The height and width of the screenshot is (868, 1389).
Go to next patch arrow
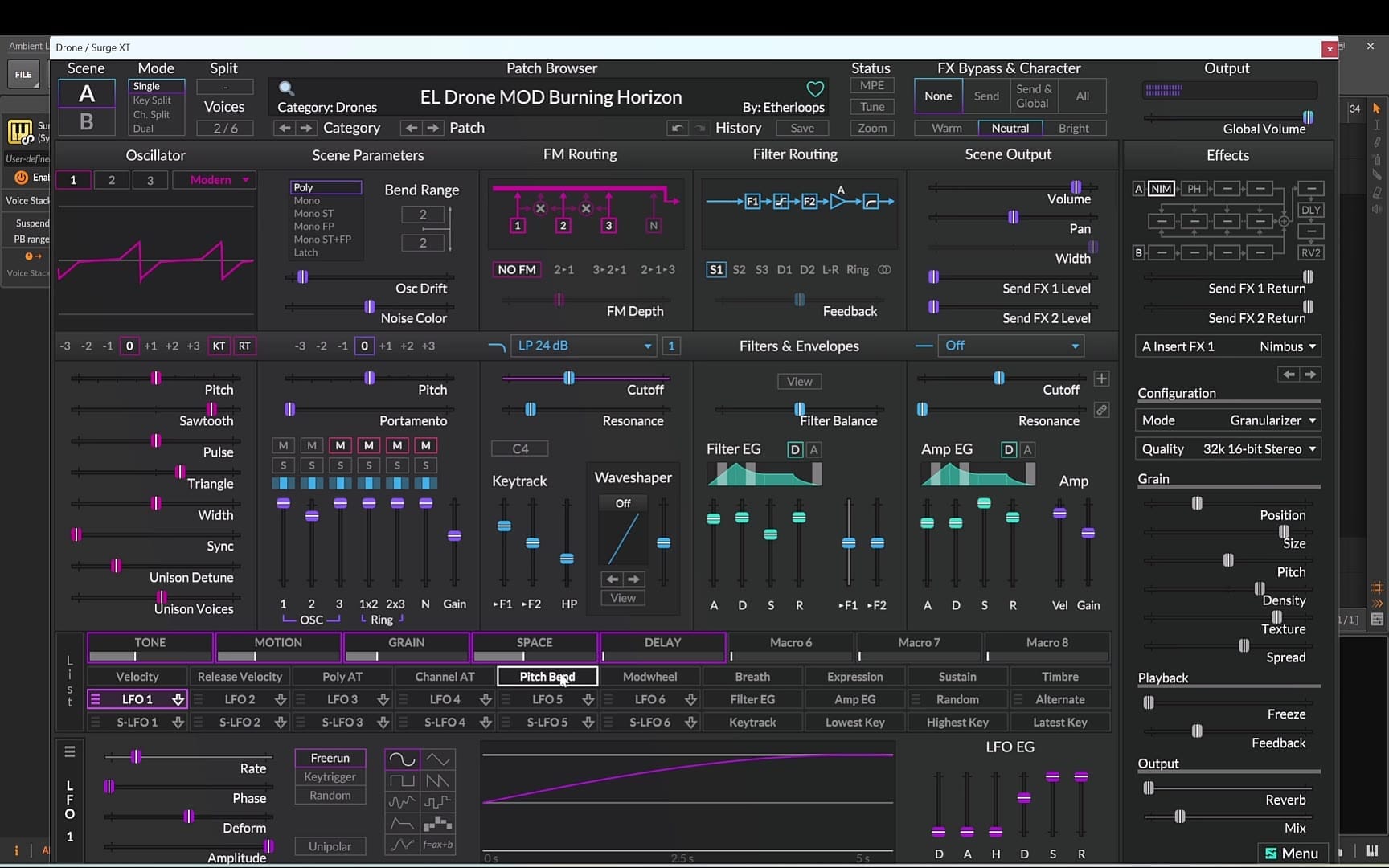(x=433, y=128)
